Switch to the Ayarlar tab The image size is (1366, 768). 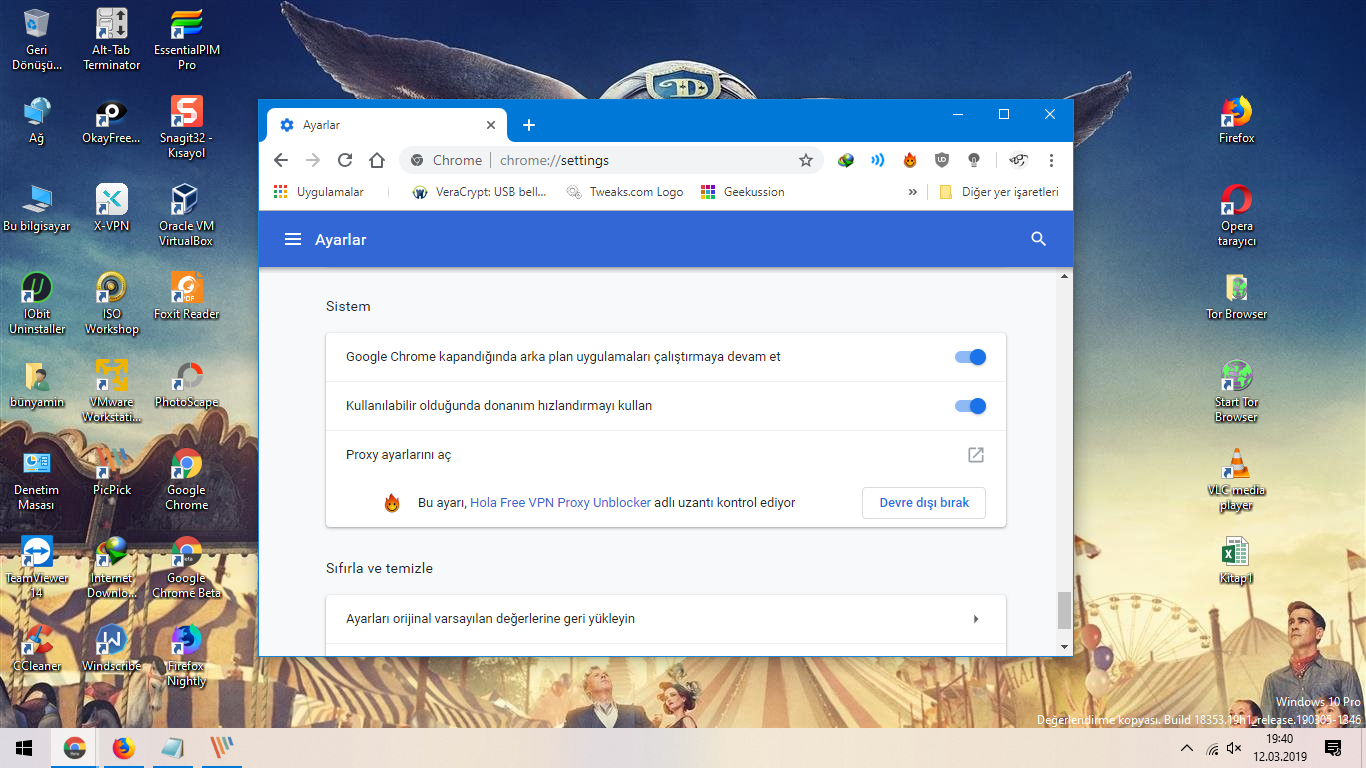(387, 125)
